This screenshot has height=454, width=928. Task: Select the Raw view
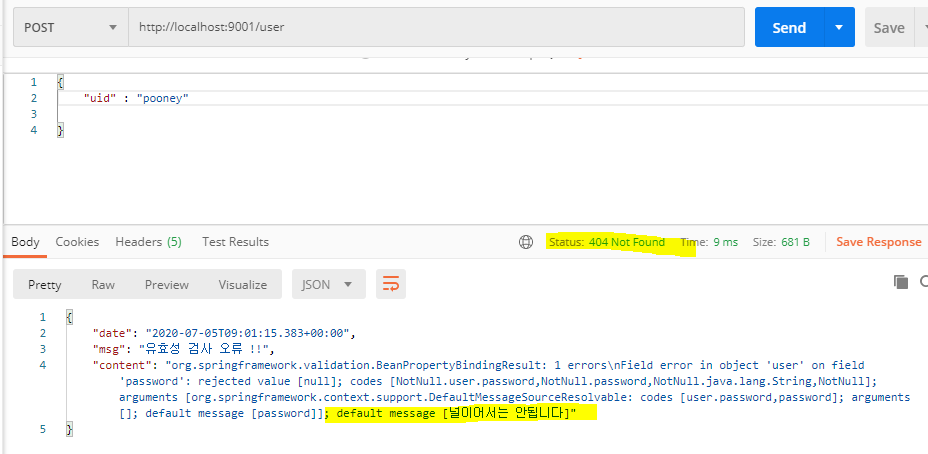click(103, 285)
